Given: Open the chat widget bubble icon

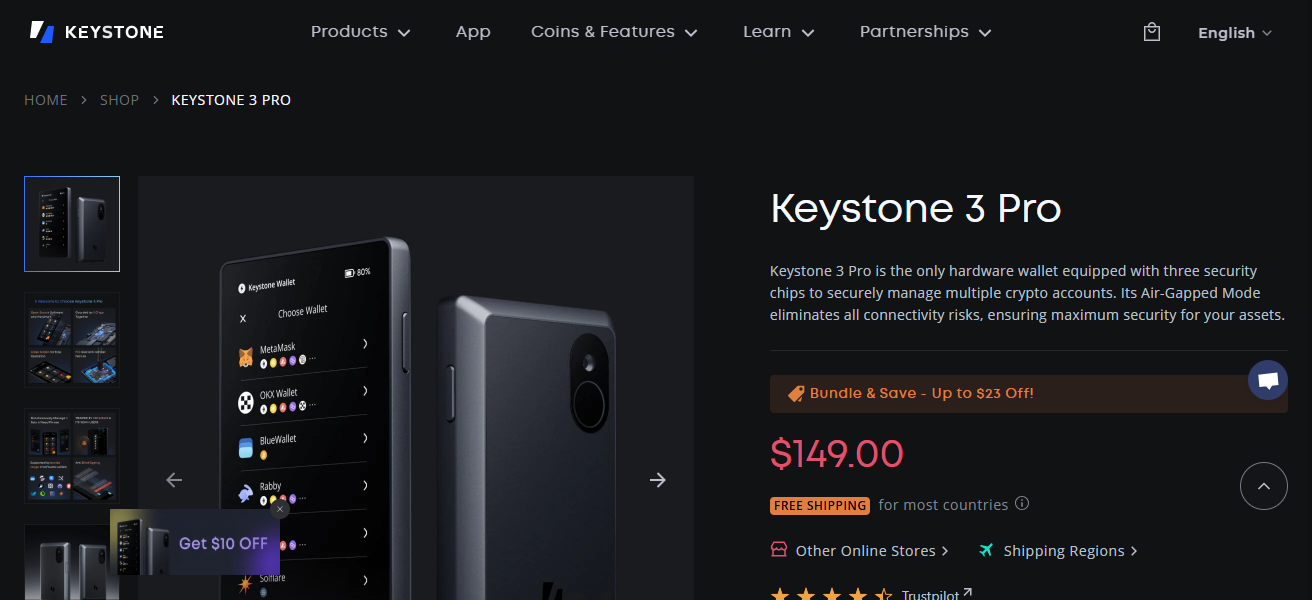Looking at the screenshot, I should click(x=1268, y=380).
